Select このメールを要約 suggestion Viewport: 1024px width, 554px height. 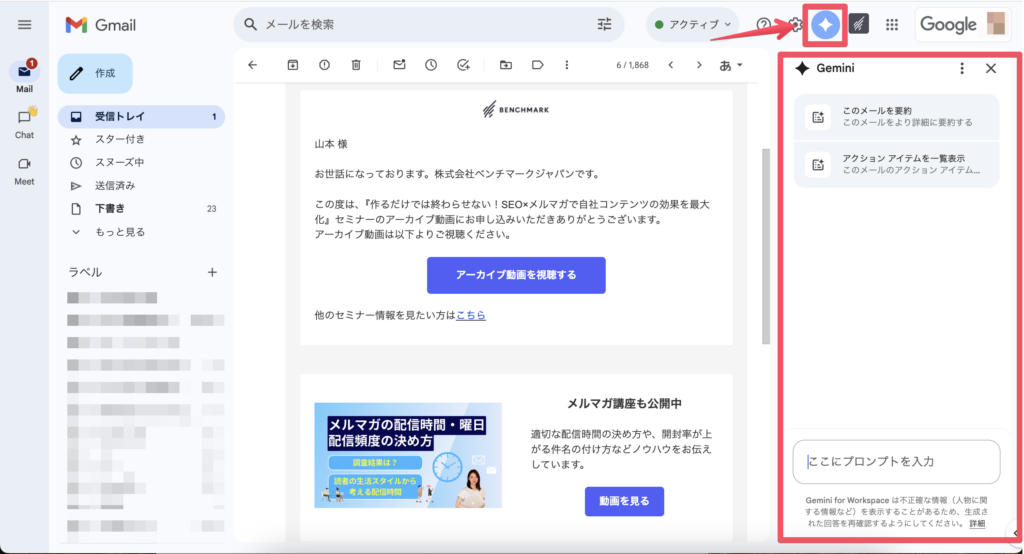click(896, 117)
